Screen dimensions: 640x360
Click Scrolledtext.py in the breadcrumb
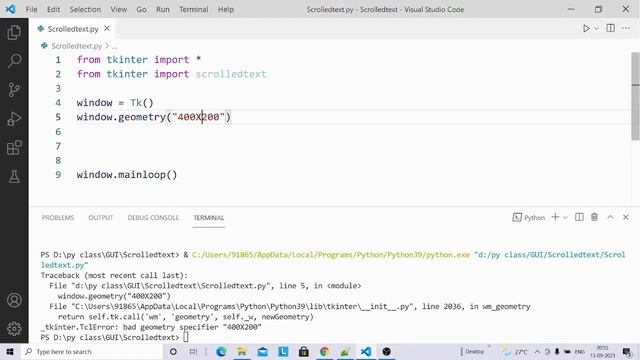pyautogui.click(x=76, y=46)
